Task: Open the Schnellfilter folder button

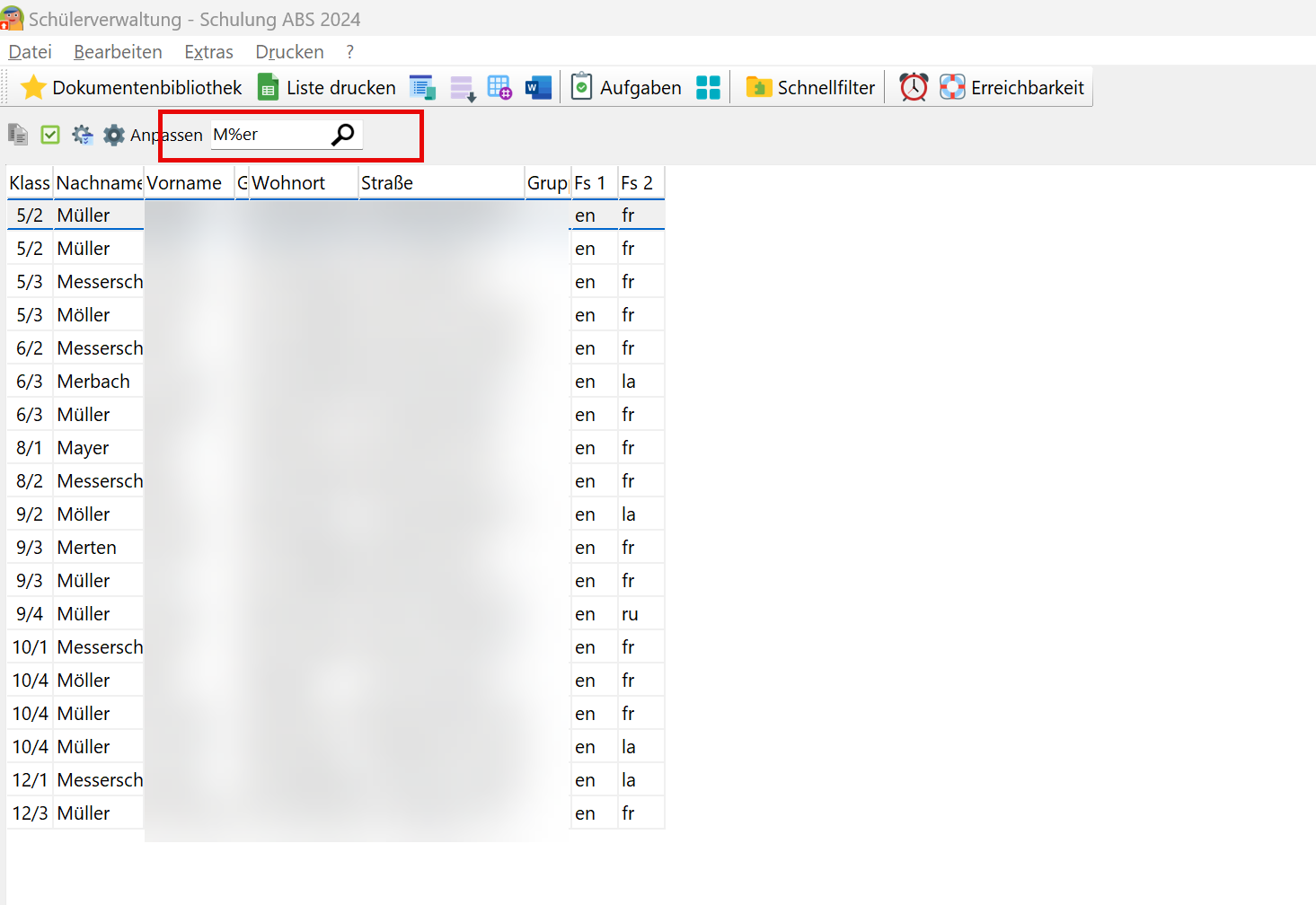Action: (x=810, y=87)
